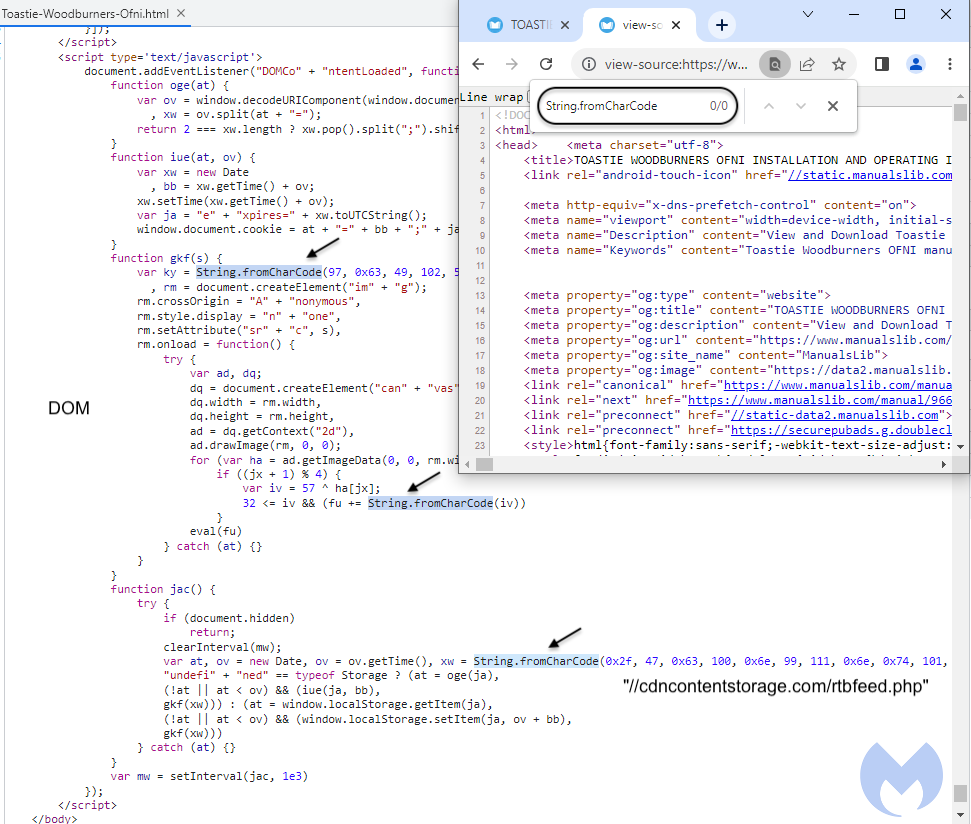
Task: Click the editor's vertical scrollbar thumb
Action: [960, 793]
